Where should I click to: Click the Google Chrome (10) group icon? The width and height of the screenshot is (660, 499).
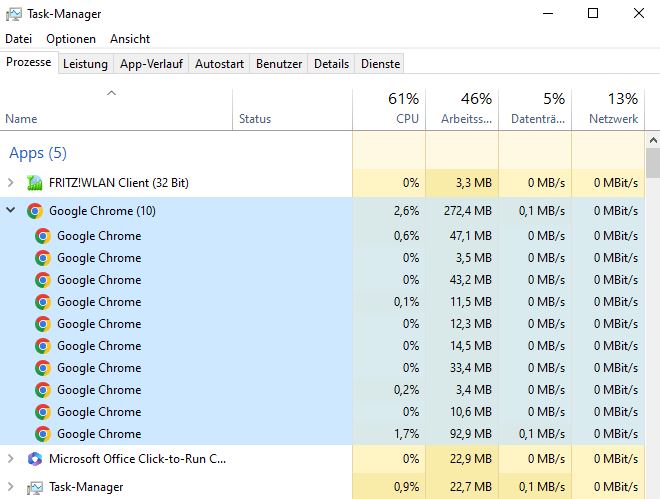[35, 211]
